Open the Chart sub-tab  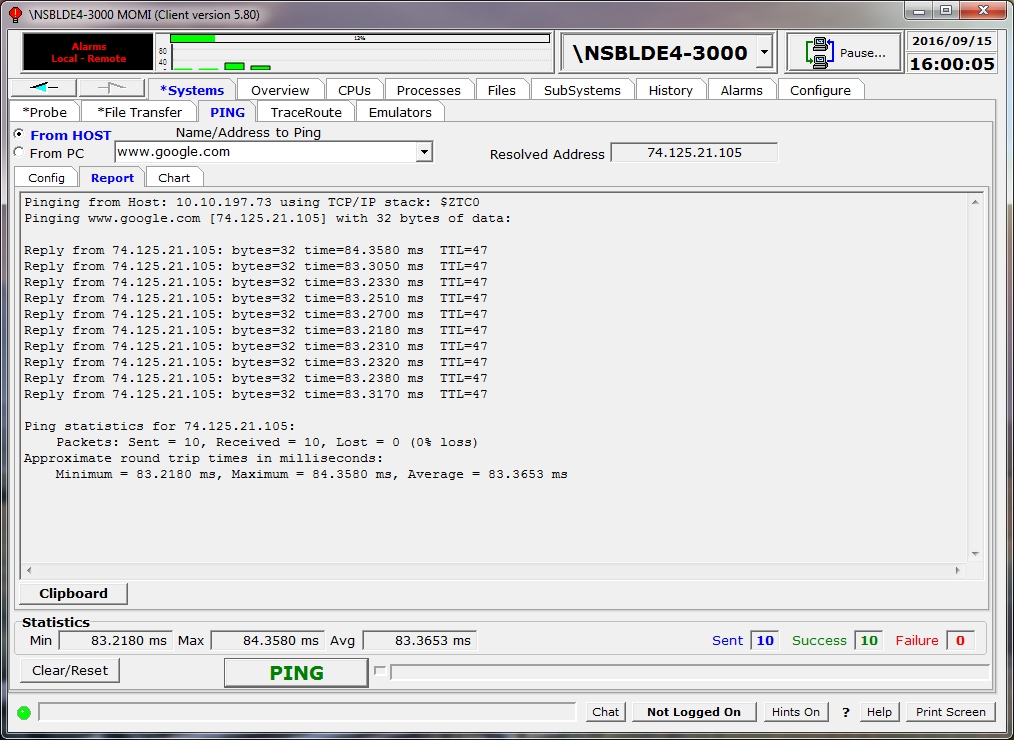tap(174, 178)
